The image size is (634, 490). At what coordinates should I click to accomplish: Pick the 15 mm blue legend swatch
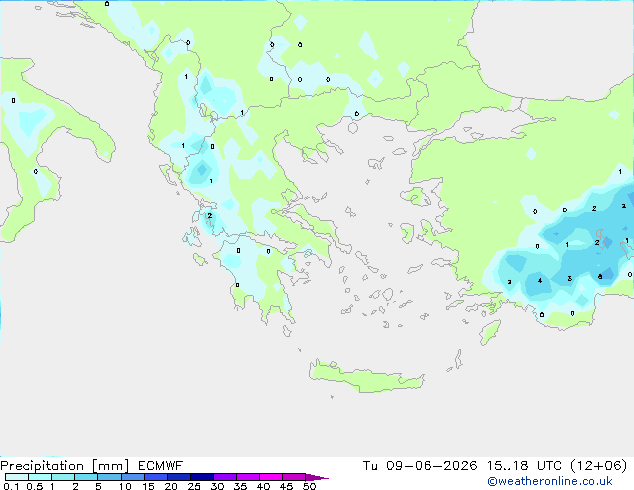pyautogui.click(x=155, y=477)
